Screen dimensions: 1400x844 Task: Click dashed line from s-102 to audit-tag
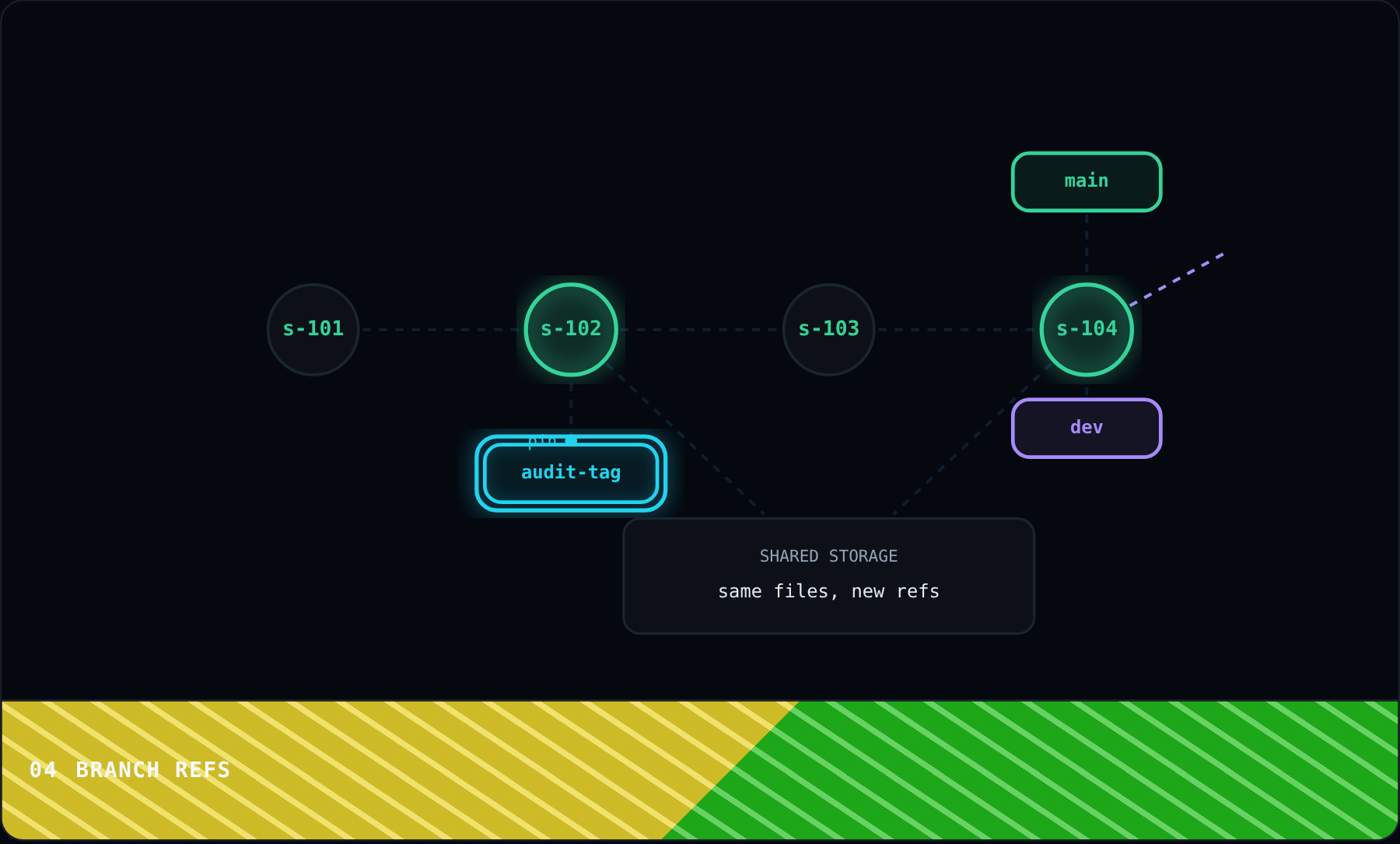click(x=571, y=406)
